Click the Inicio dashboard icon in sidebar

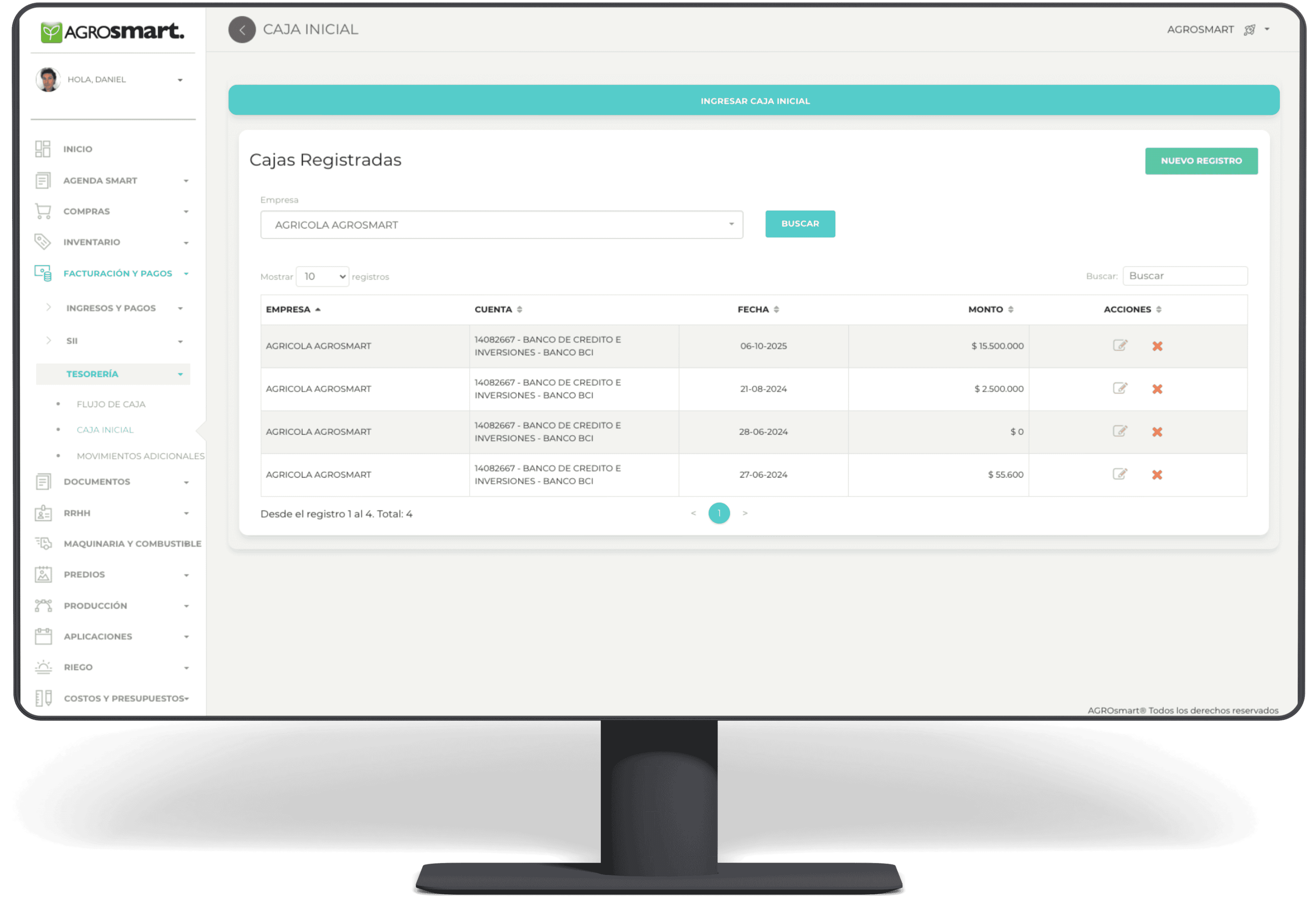pyautogui.click(x=42, y=149)
